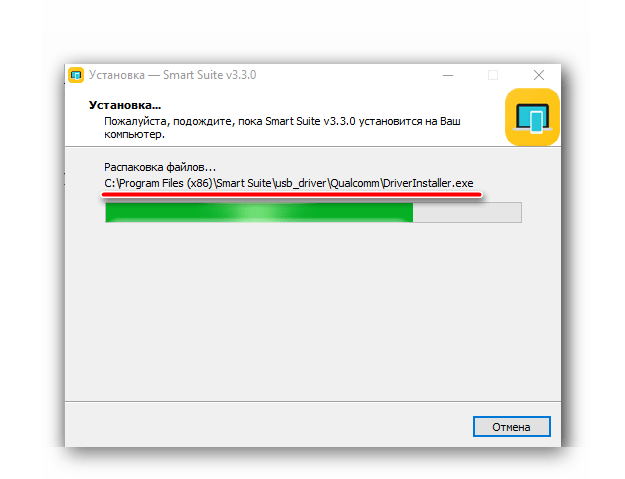The height and width of the screenshot is (479, 625).
Task: Click DriverInstaller.exe in the file path
Action: (x=428, y=183)
